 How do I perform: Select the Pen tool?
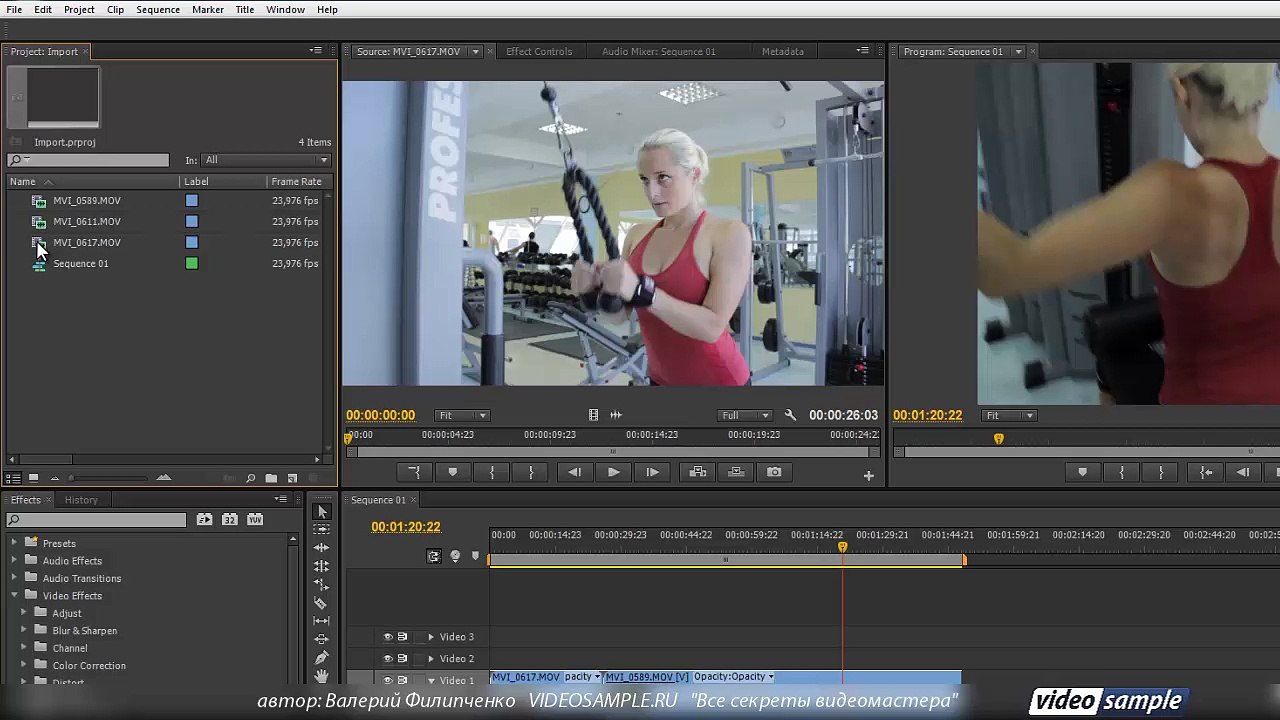pyautogui.click(x=321, y=658)
